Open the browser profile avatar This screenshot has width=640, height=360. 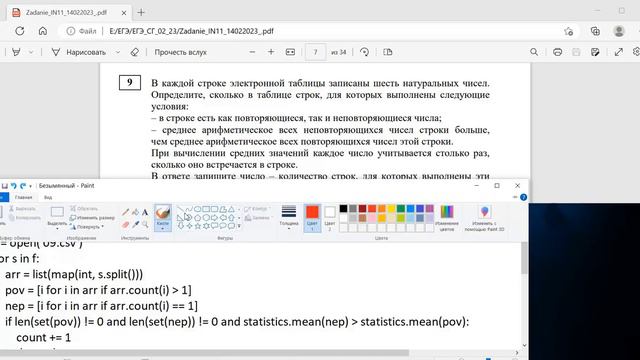619,31
